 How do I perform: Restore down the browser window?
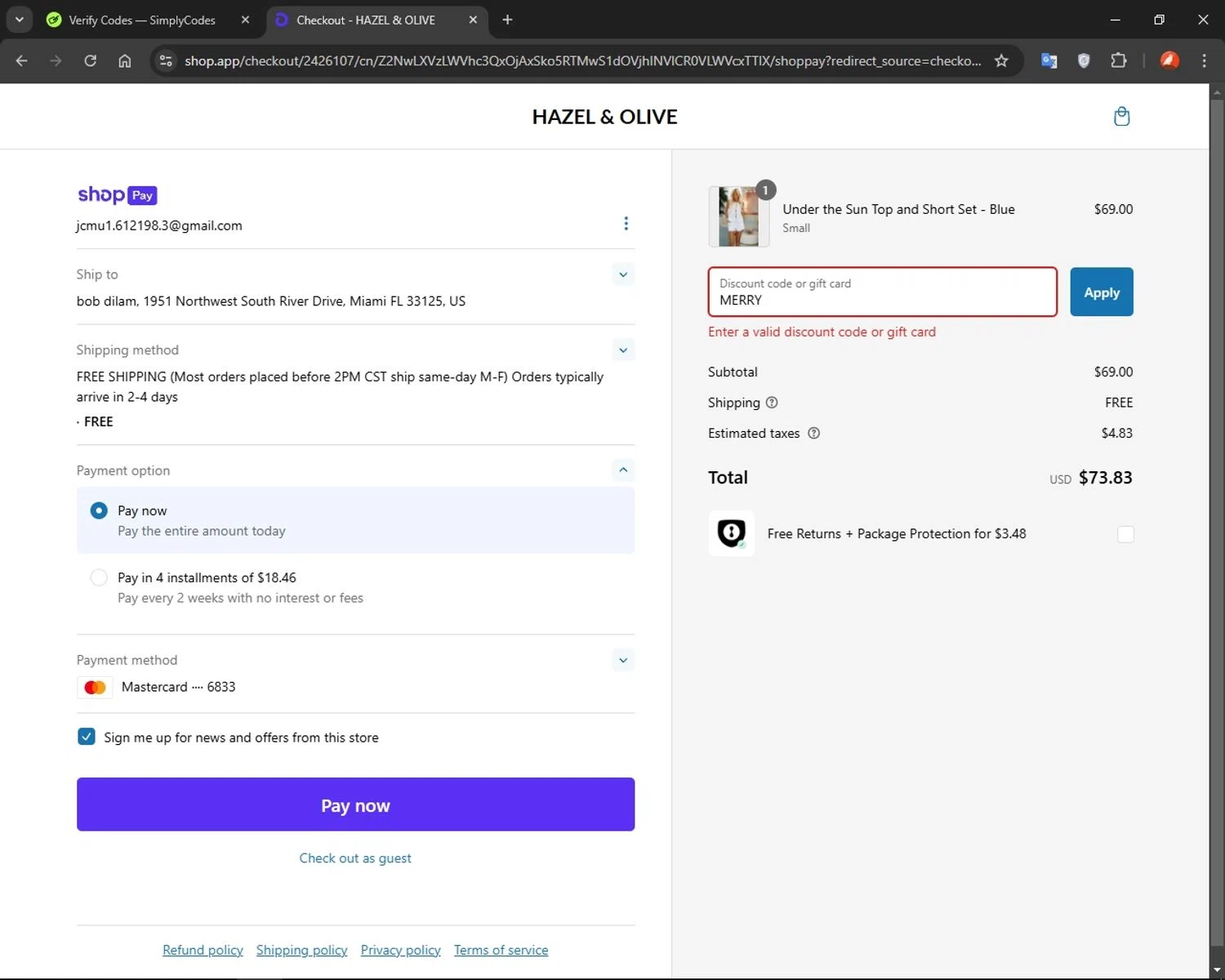pyautogui.click(x=1159, y=20)
